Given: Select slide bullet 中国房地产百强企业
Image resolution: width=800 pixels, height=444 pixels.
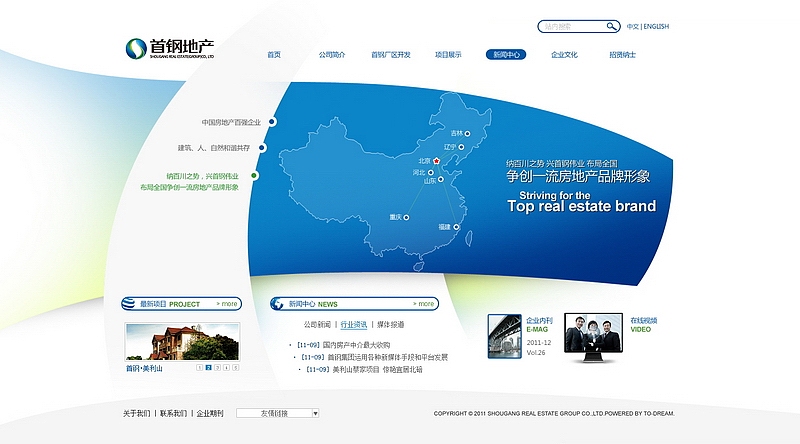Looking at the screenshot, I should pos(272,122).
